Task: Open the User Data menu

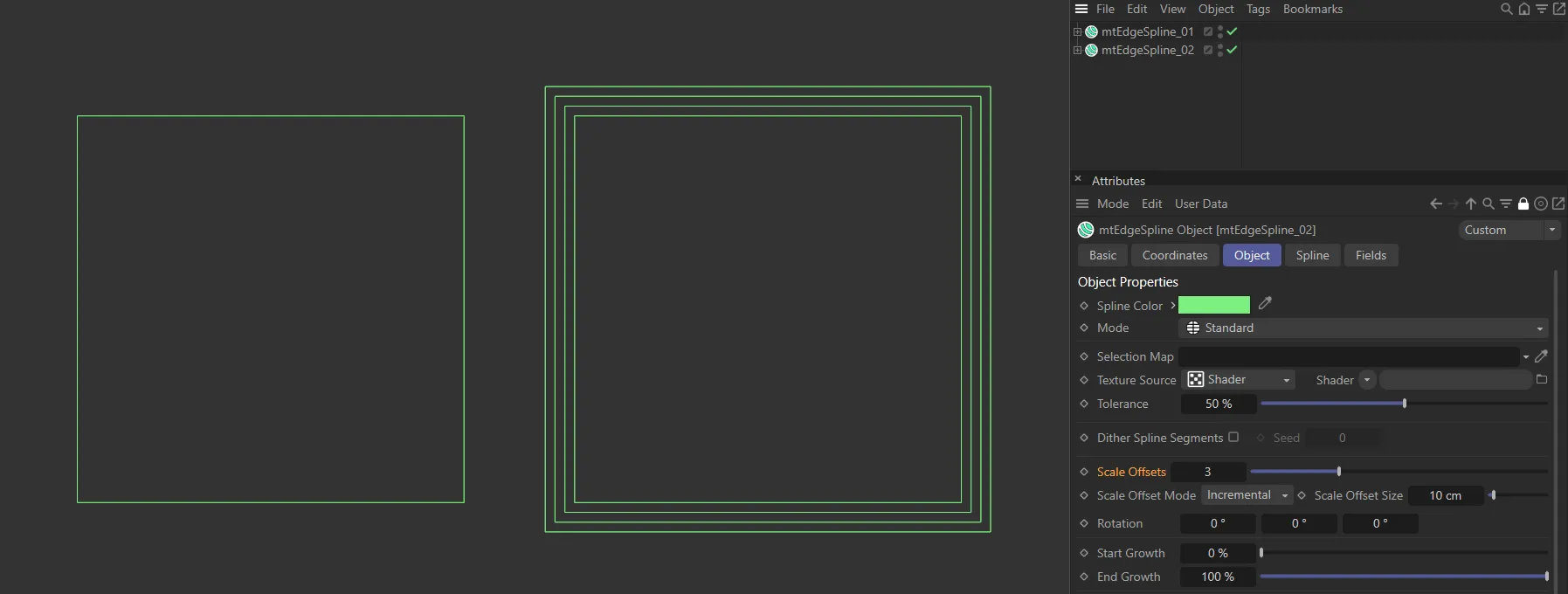Action: pos(1201,204)
